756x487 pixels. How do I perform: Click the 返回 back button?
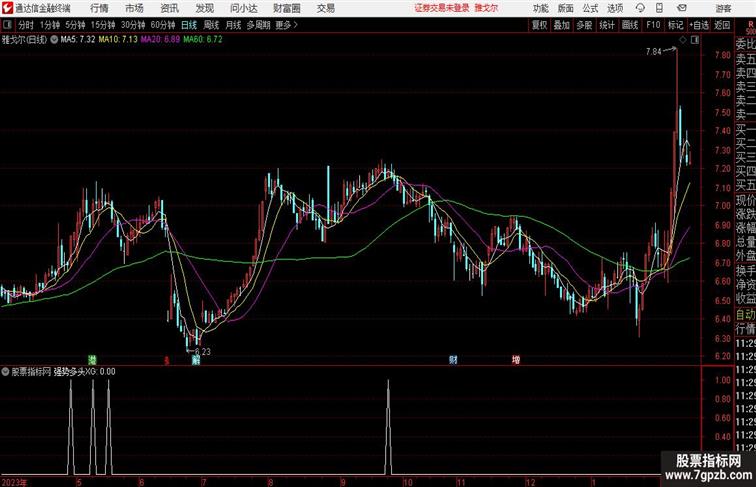point(722,25)
